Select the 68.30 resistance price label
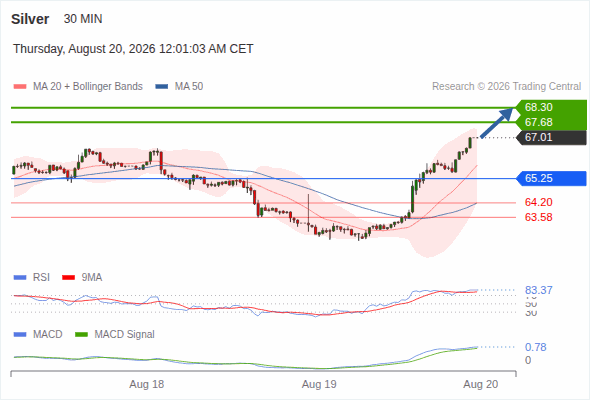590x400 pixels. point(538,107)
